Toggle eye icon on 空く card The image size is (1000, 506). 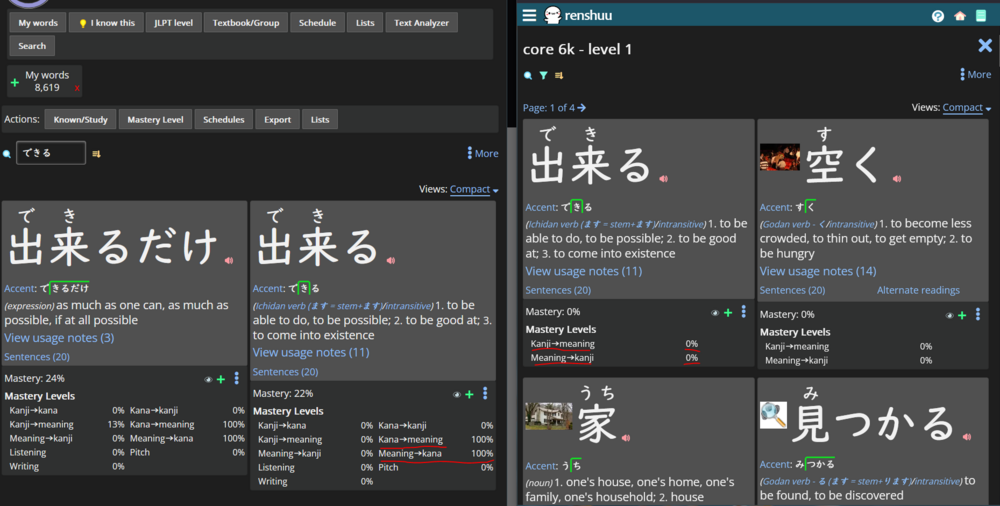point(949,315)
